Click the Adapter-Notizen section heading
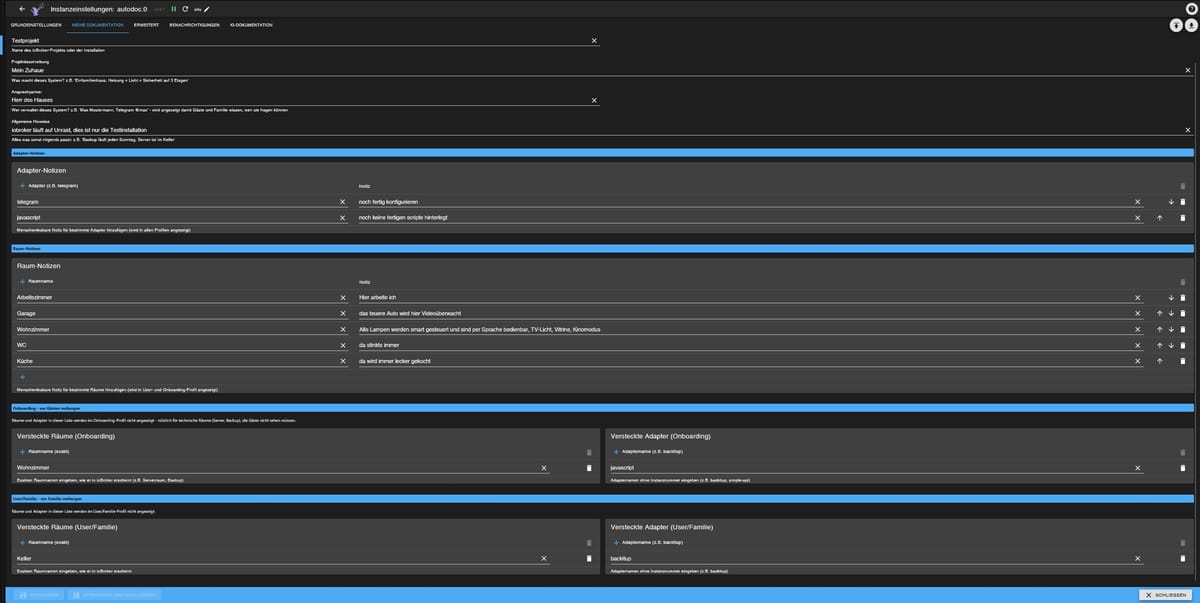Screen dimensions: 1200x603 point(42,170)
